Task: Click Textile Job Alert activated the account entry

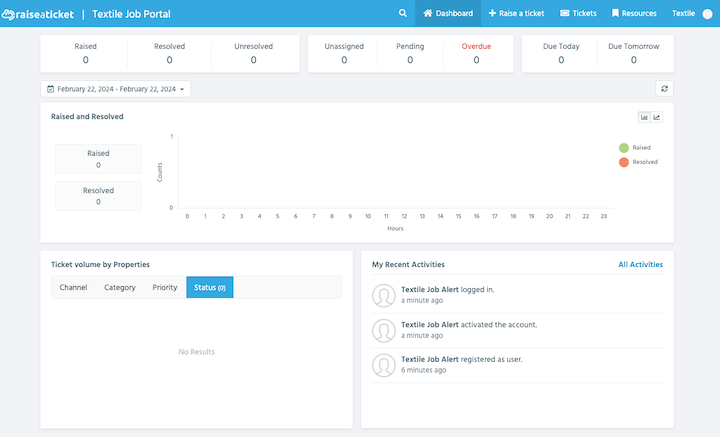Action: point(518,330)
